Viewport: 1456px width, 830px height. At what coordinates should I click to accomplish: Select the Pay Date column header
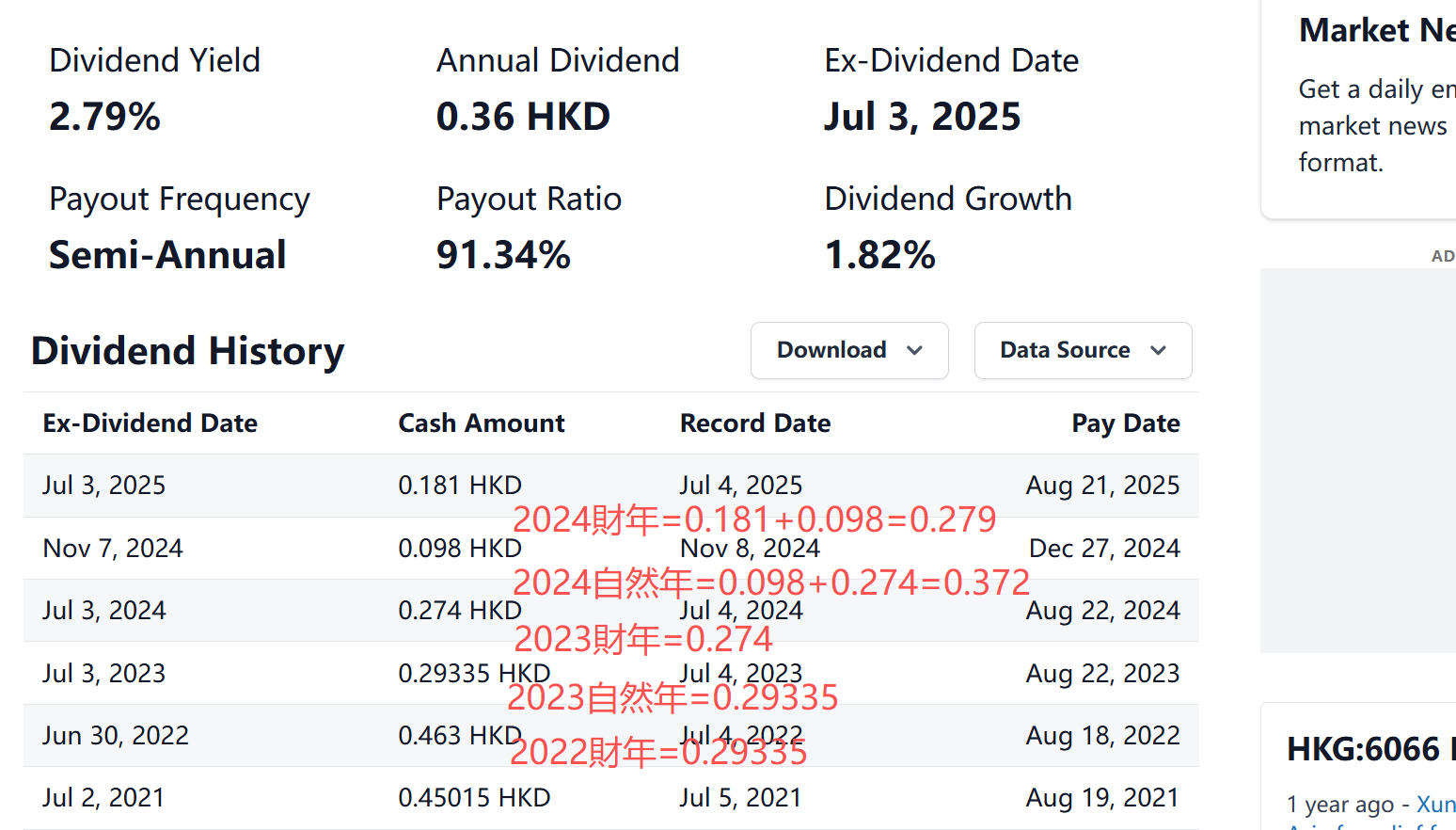[1125, 423]
